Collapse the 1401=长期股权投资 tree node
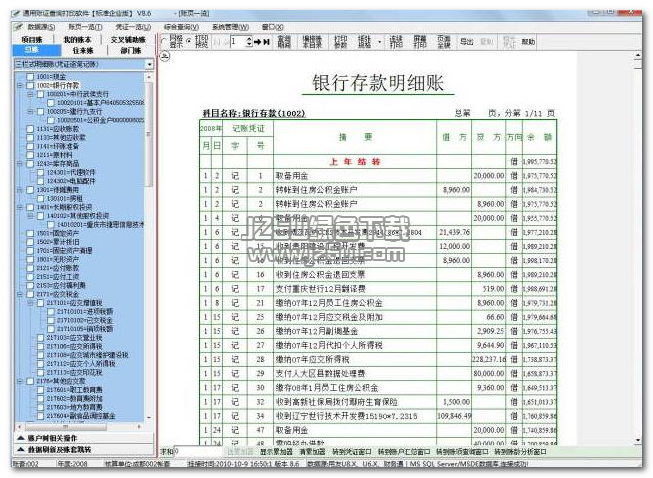 pyautogui.click(x=20, y=207)
